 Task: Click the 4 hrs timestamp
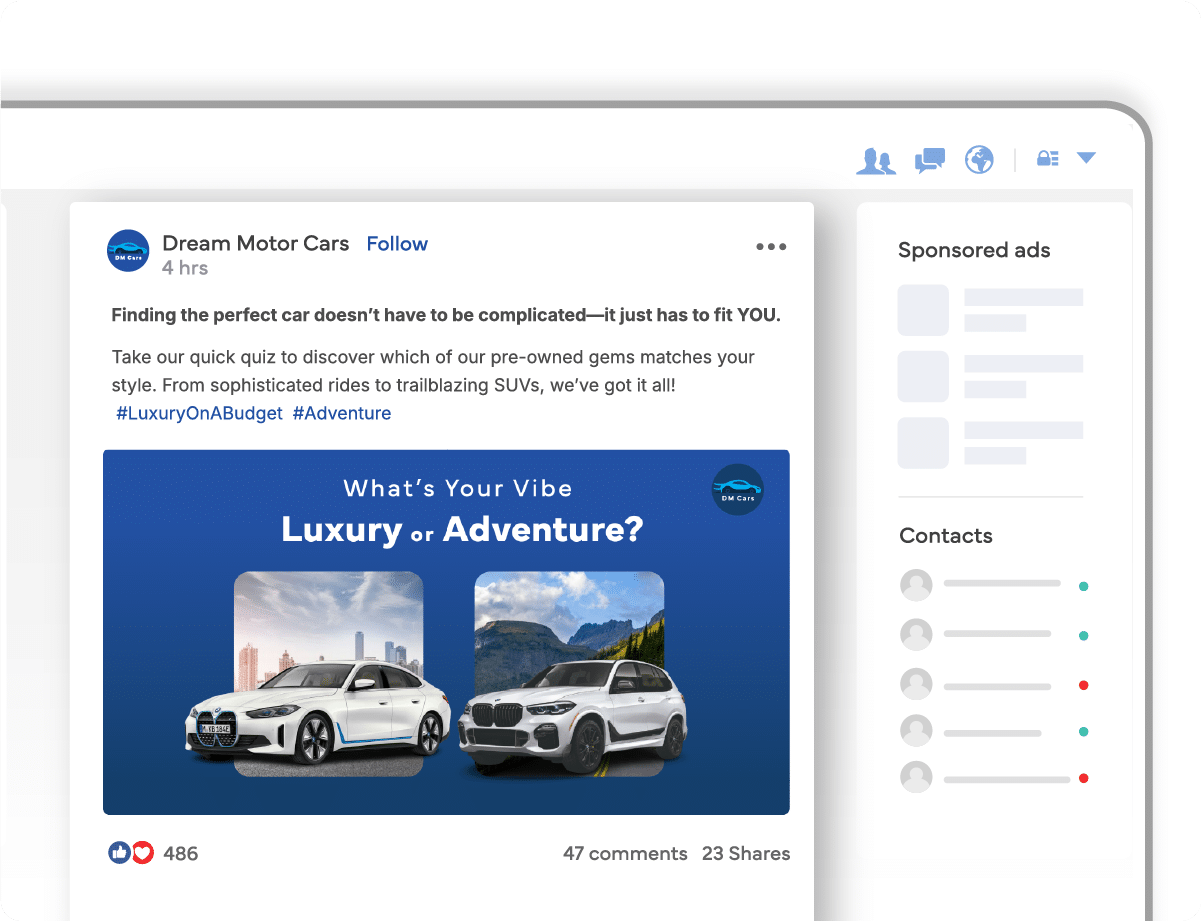[185, 268]
